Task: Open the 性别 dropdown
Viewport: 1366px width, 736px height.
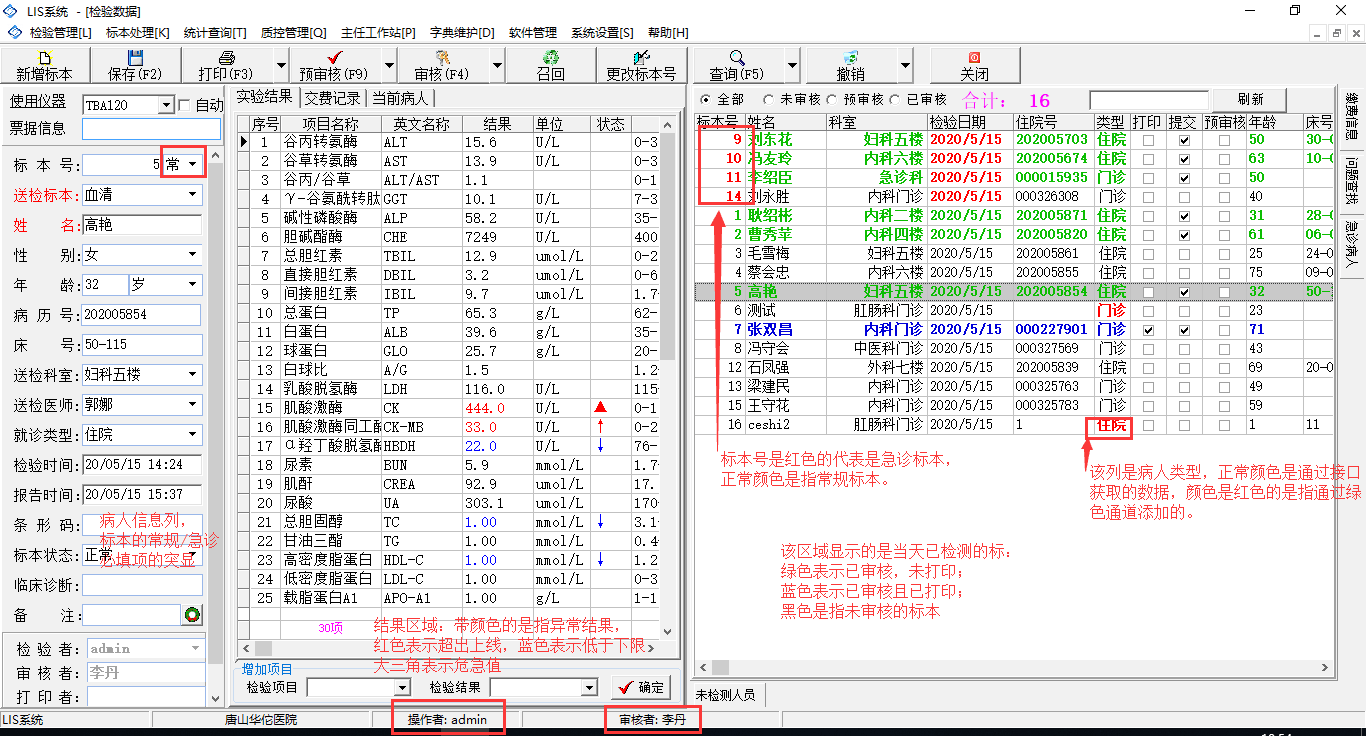Action: coord(193,255)
